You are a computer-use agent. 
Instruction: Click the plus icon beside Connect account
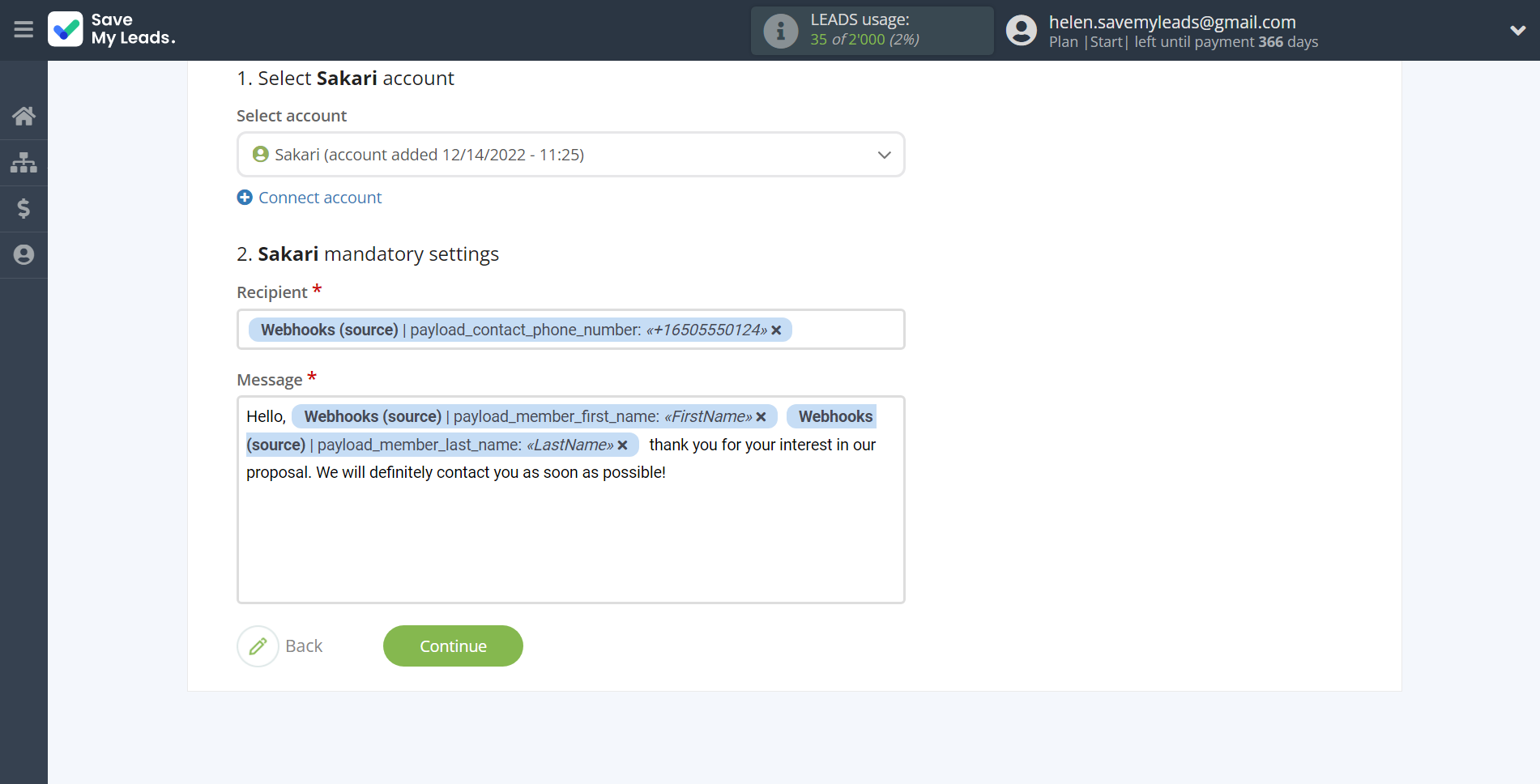[245, 198]
